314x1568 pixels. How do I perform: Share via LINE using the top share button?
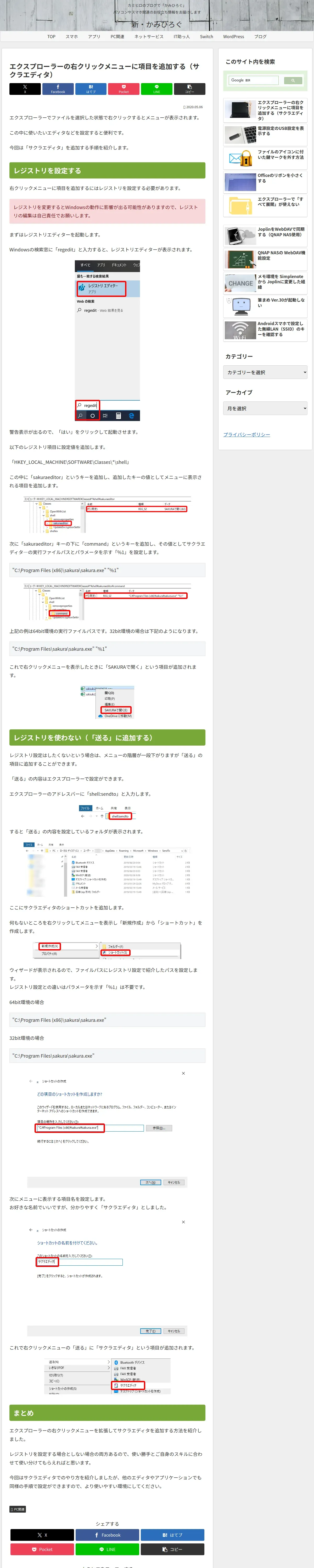tap(157, 89)
